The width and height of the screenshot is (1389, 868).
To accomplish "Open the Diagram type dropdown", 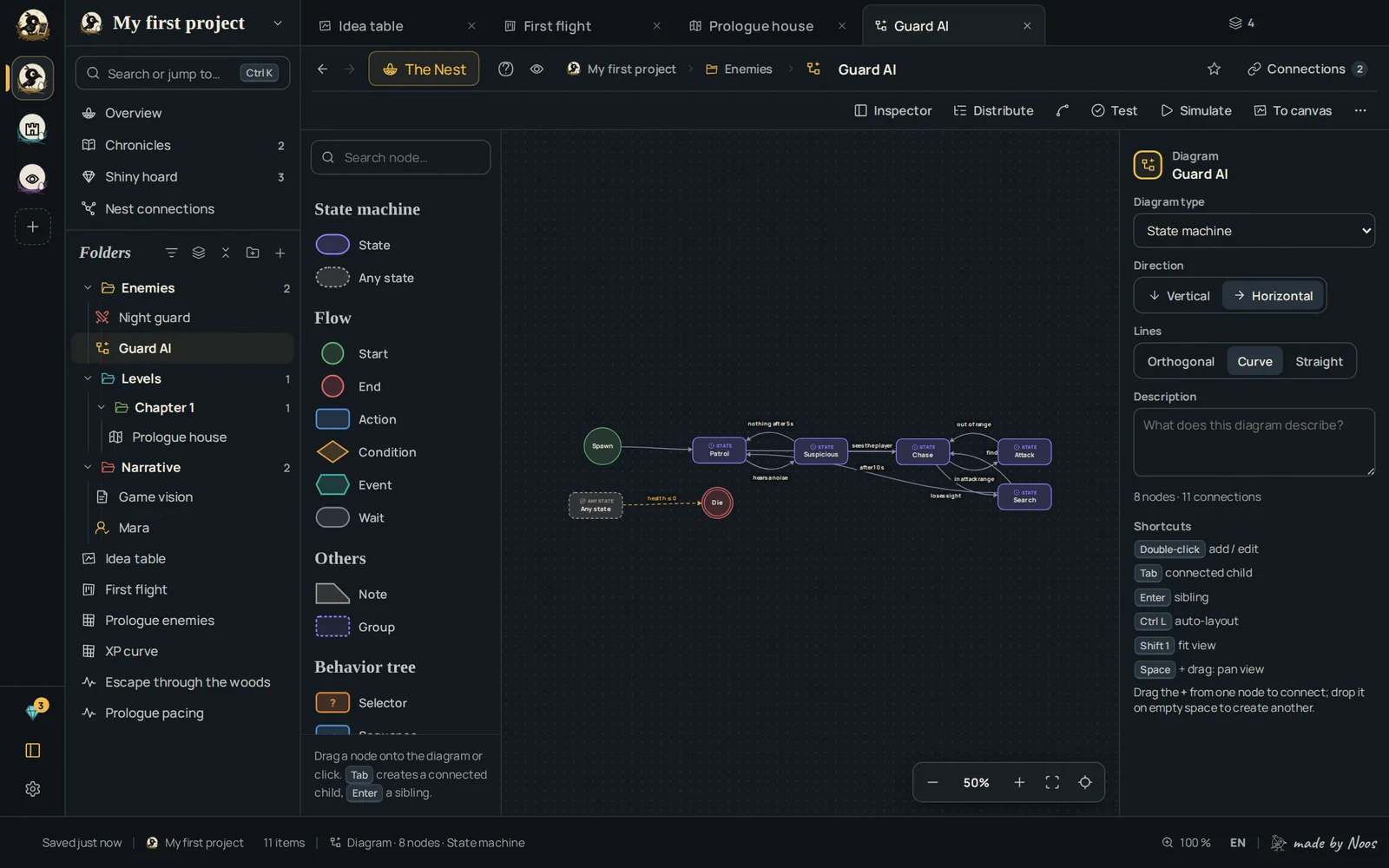I will pos(1254,231).
